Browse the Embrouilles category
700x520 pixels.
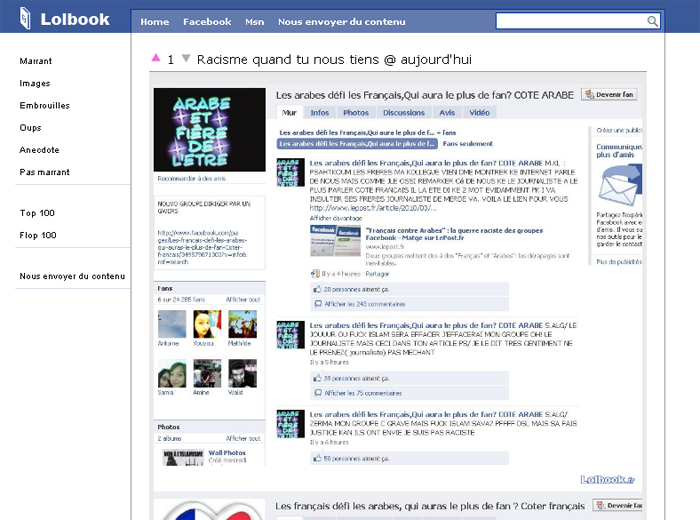(45, 105)
